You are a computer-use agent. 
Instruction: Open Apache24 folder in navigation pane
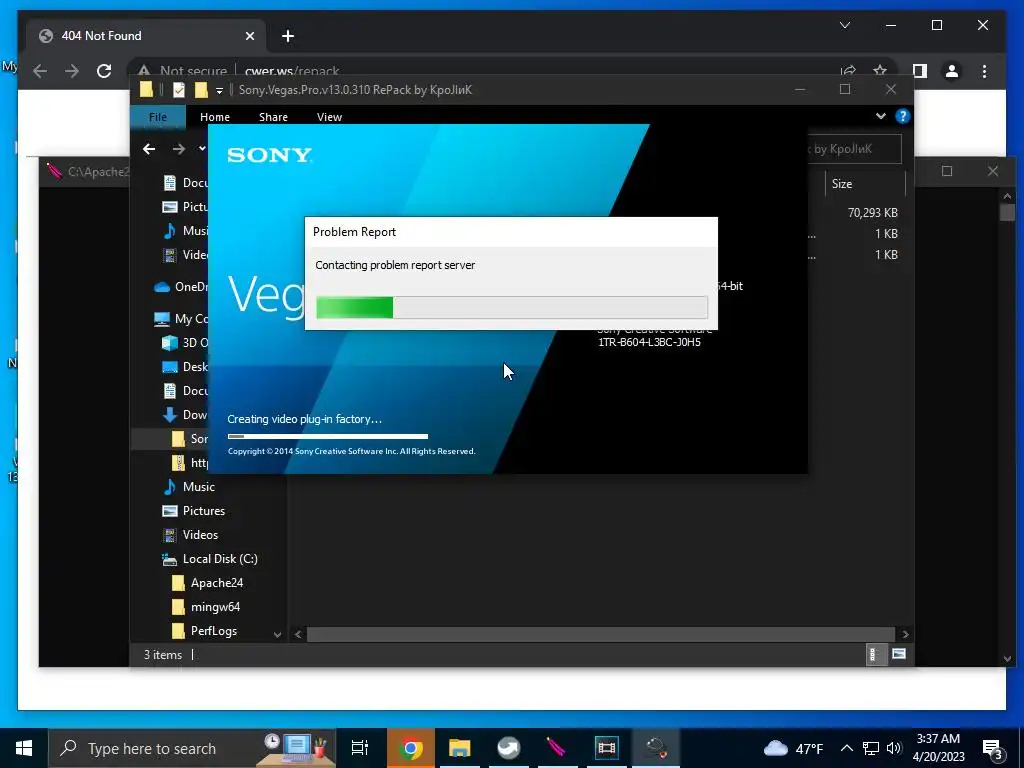(x=216, y=583)
